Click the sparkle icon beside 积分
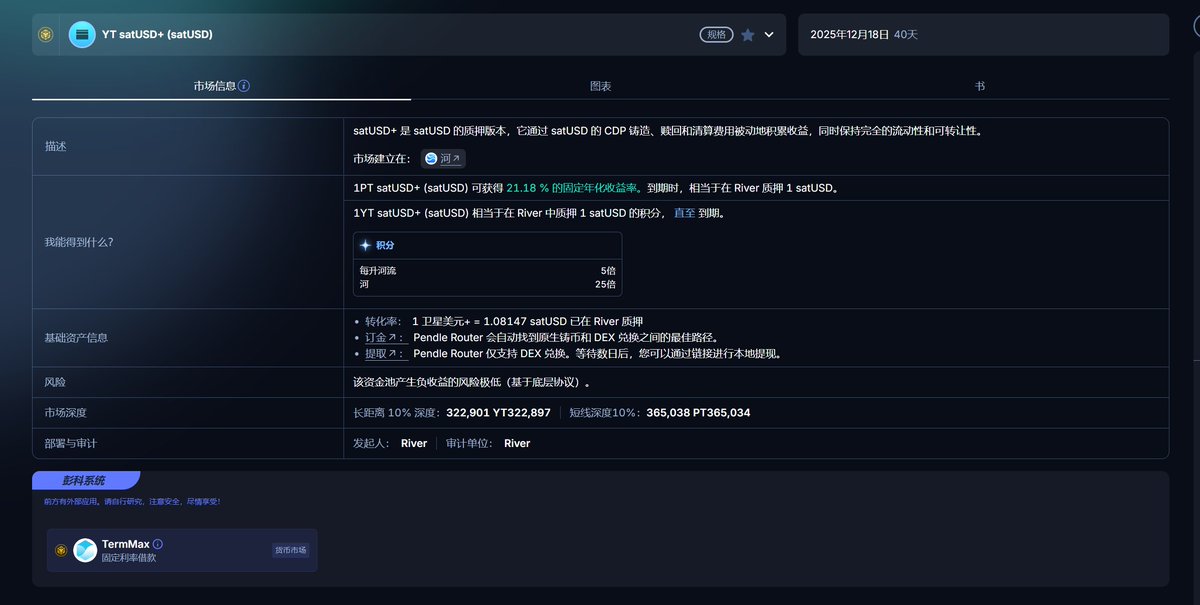1200x605 pixels. click(366, 245)
